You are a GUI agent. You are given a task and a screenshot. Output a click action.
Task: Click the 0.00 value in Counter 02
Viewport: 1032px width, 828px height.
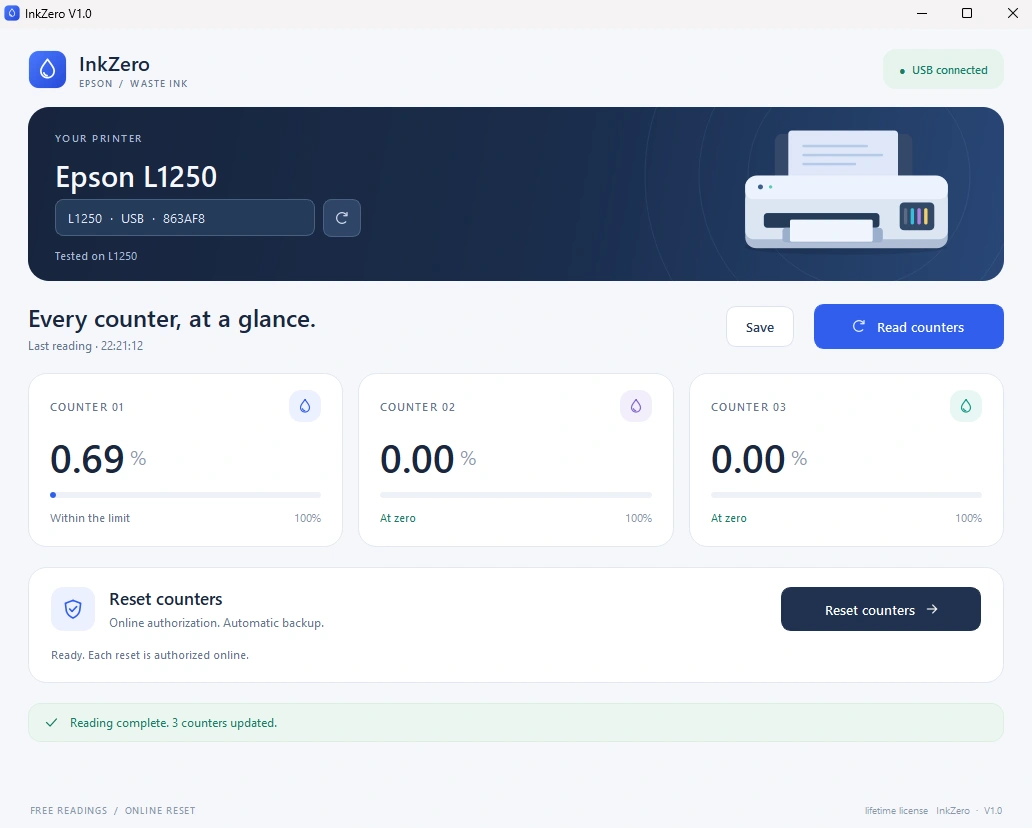[417, 459]
